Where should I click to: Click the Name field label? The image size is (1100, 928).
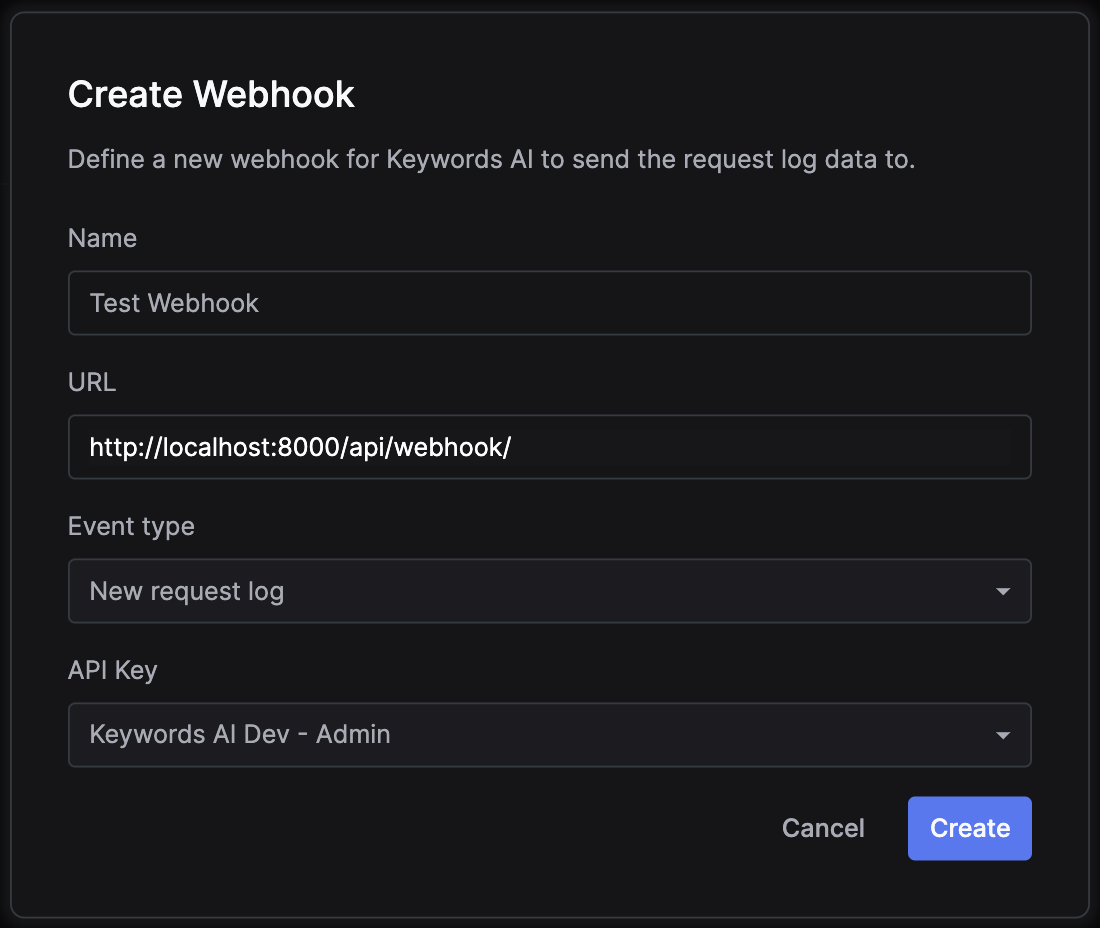pos(102,238)
